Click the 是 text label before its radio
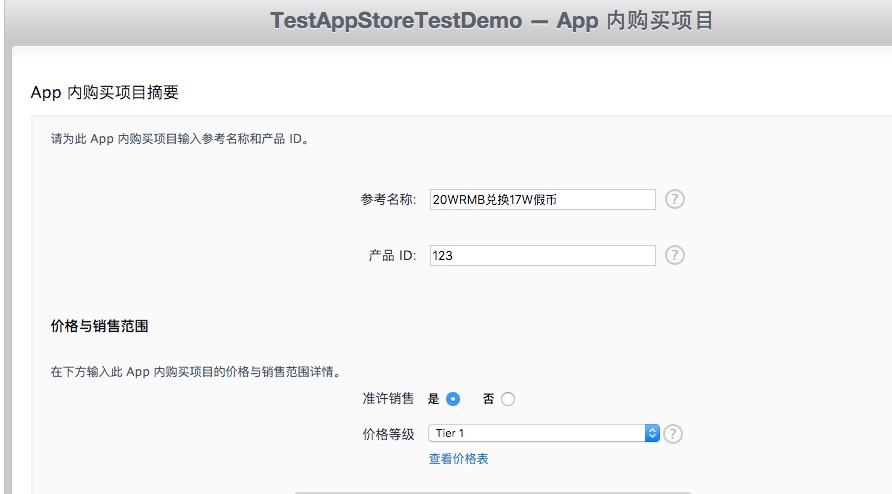 434,398
